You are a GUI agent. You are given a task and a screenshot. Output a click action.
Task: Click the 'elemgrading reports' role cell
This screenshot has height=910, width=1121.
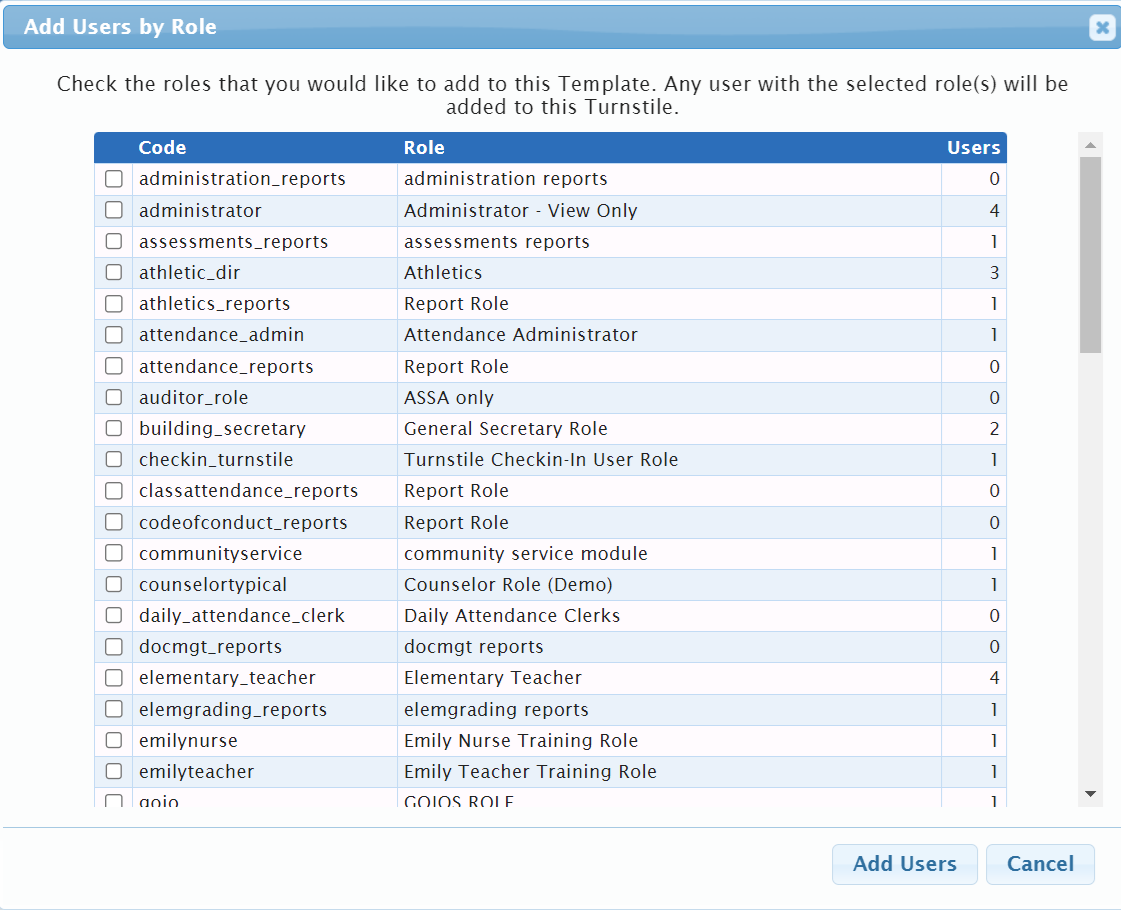click(x=669, y=710)
